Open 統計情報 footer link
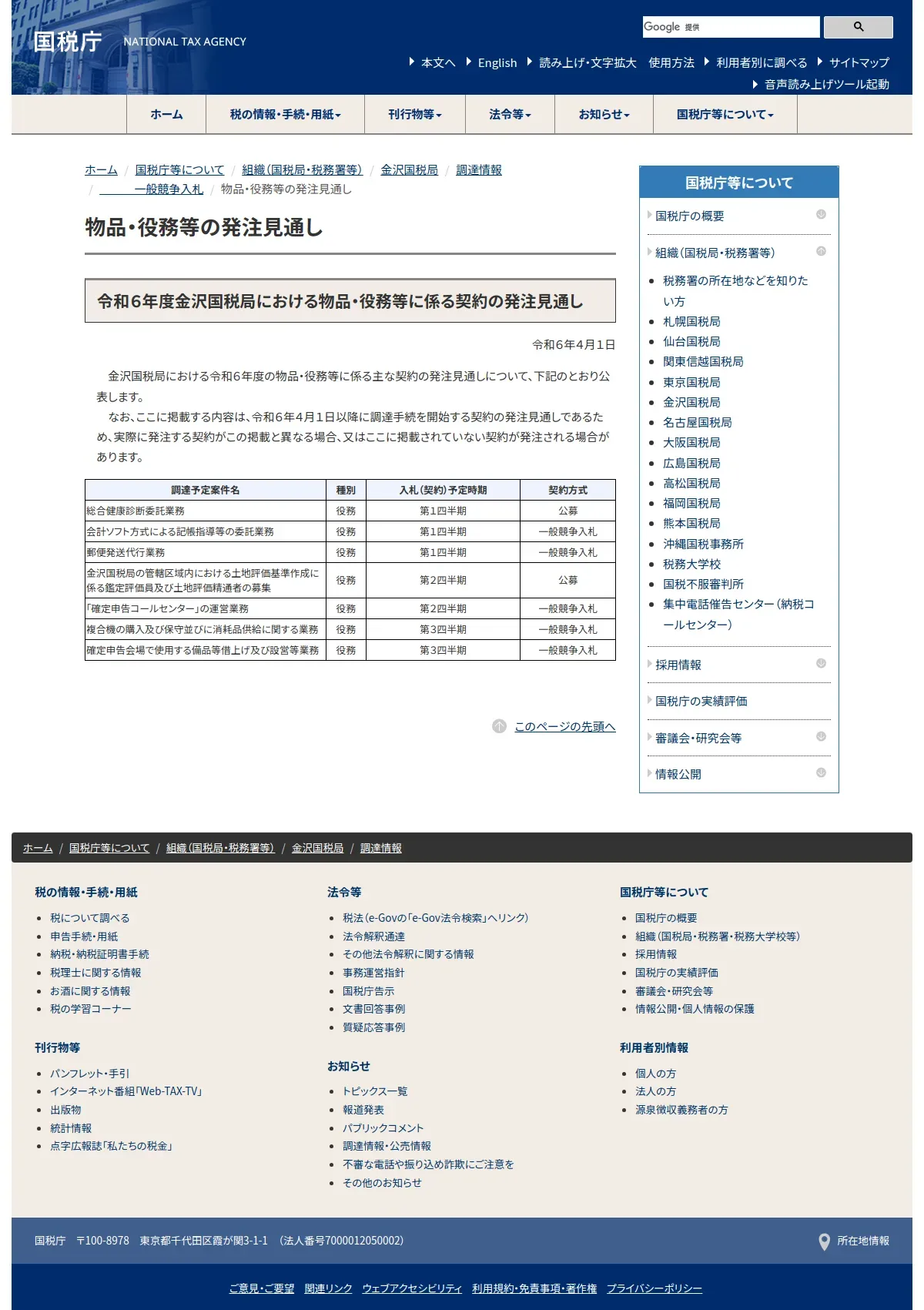Viewport: 924px width, 1310px height. tap(71, 1128)
